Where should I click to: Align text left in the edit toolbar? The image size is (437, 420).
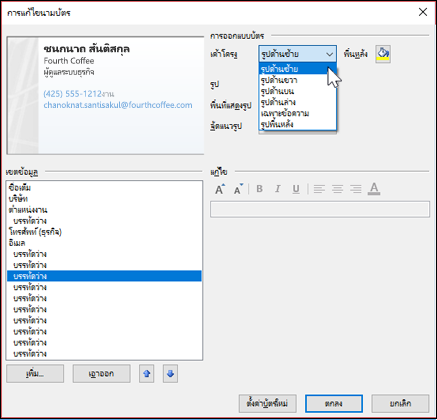pyautogui.click(x=319, y=189)
